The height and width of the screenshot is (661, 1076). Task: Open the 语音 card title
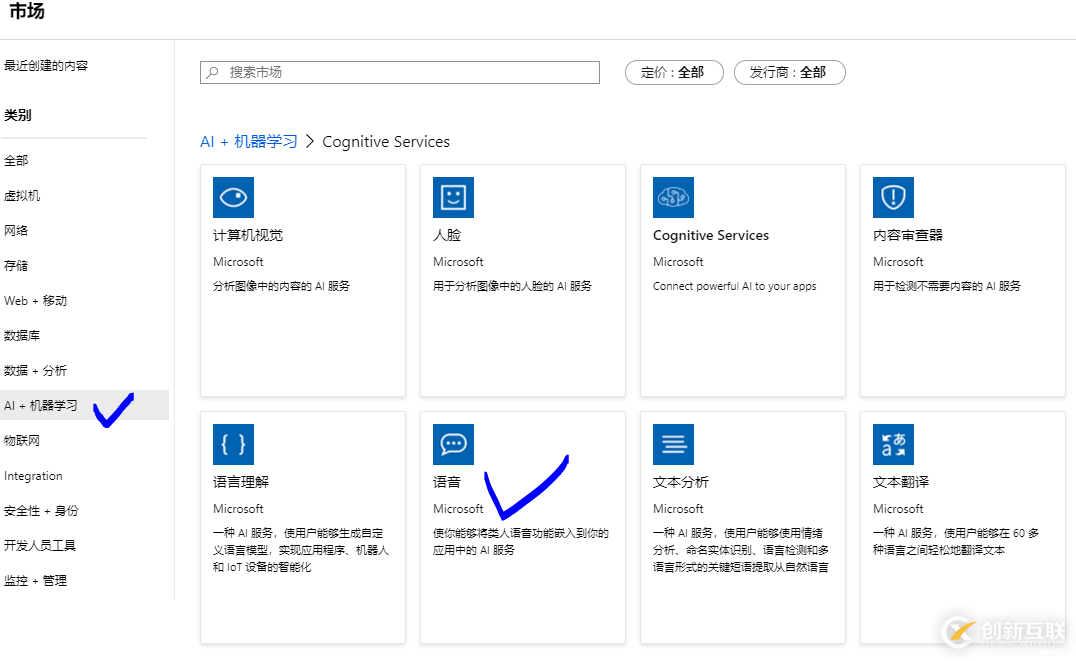tap(447, 483)
